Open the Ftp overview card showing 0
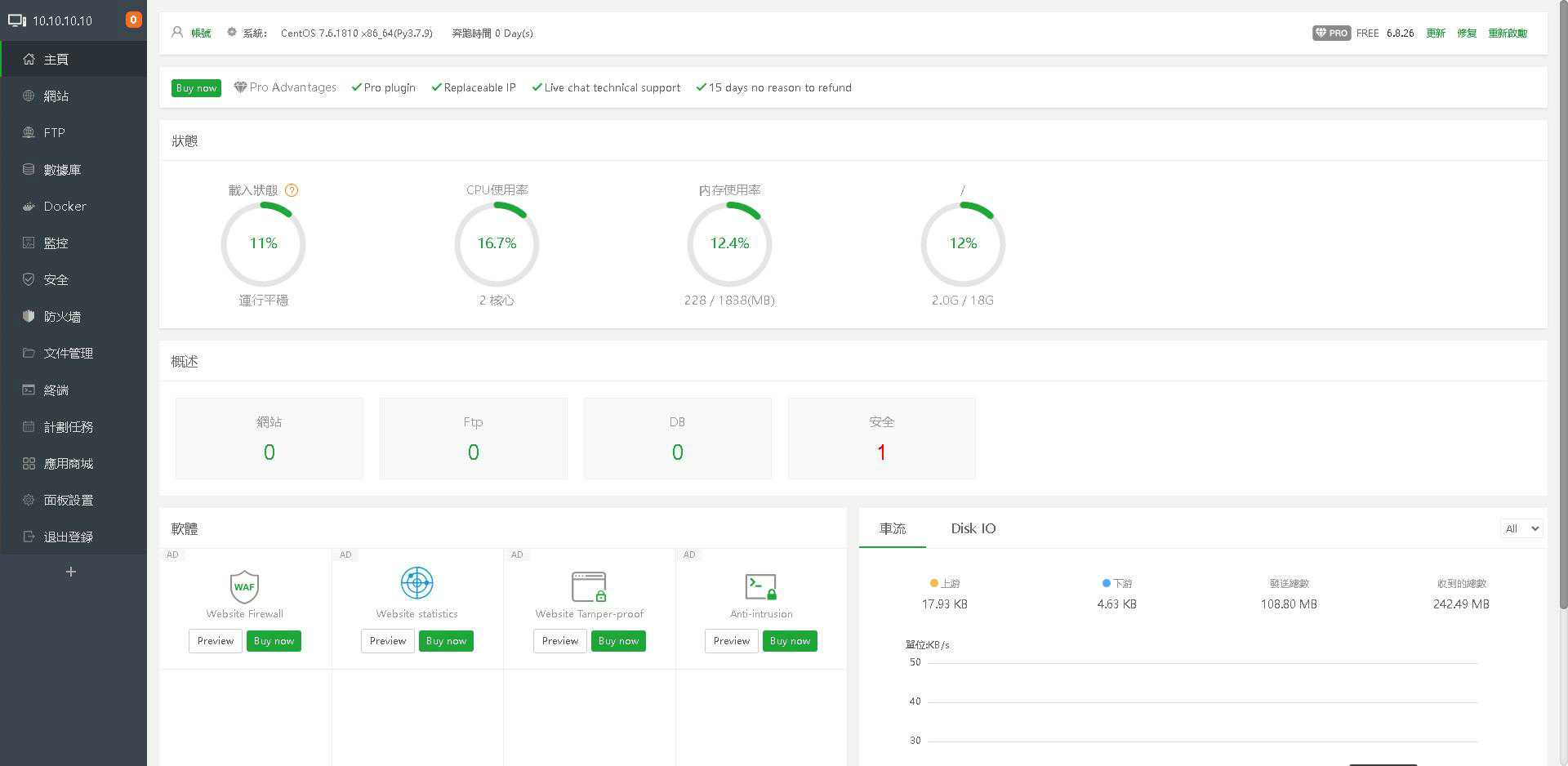 pos(474,439)
